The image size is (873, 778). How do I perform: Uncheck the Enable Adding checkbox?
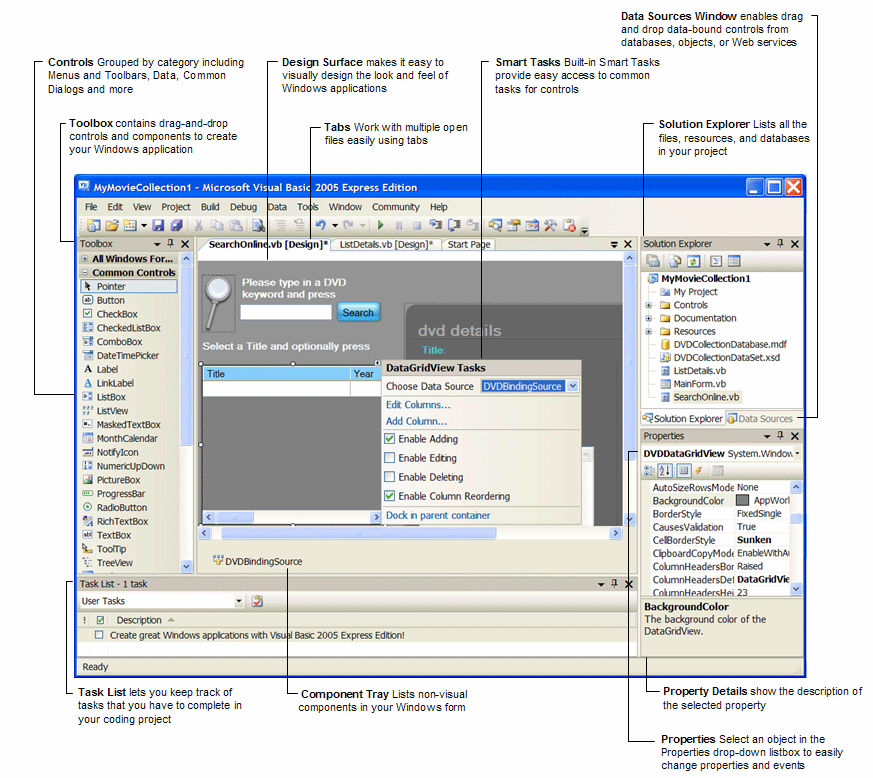tap(390, 439)
